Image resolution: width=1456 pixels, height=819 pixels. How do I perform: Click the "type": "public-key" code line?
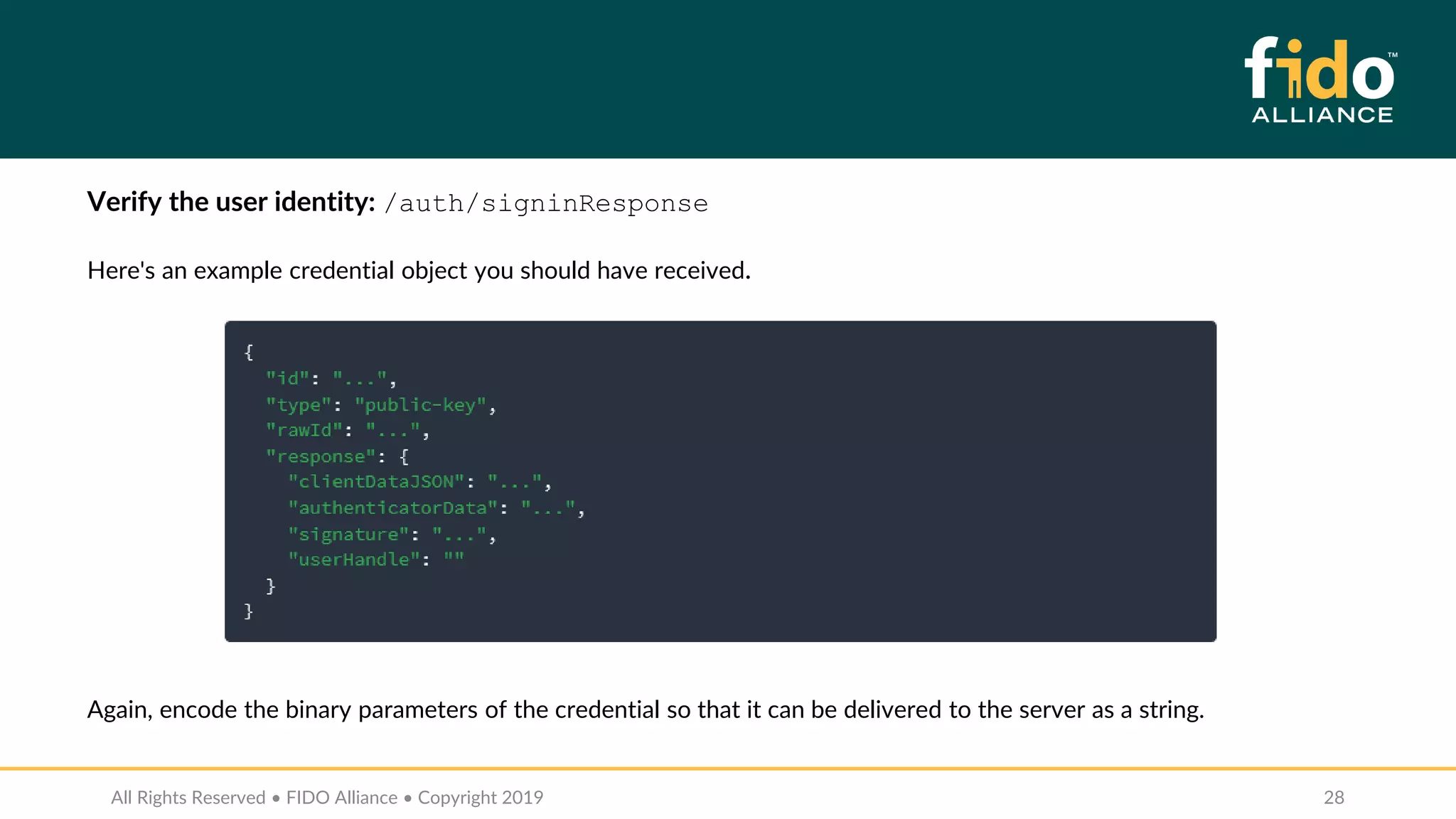click(380, 405)
